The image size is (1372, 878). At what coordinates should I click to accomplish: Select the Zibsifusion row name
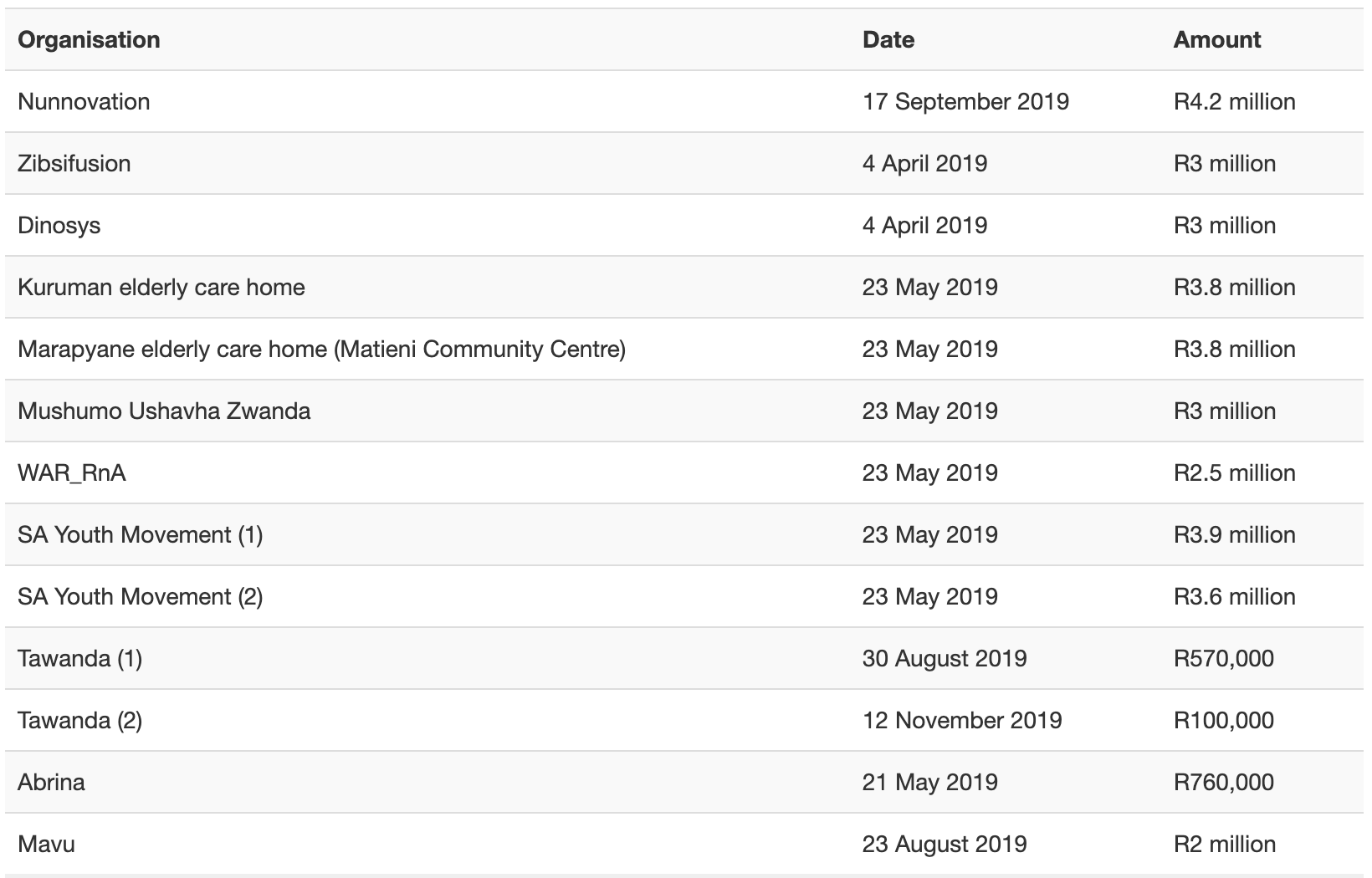point(74,164)
